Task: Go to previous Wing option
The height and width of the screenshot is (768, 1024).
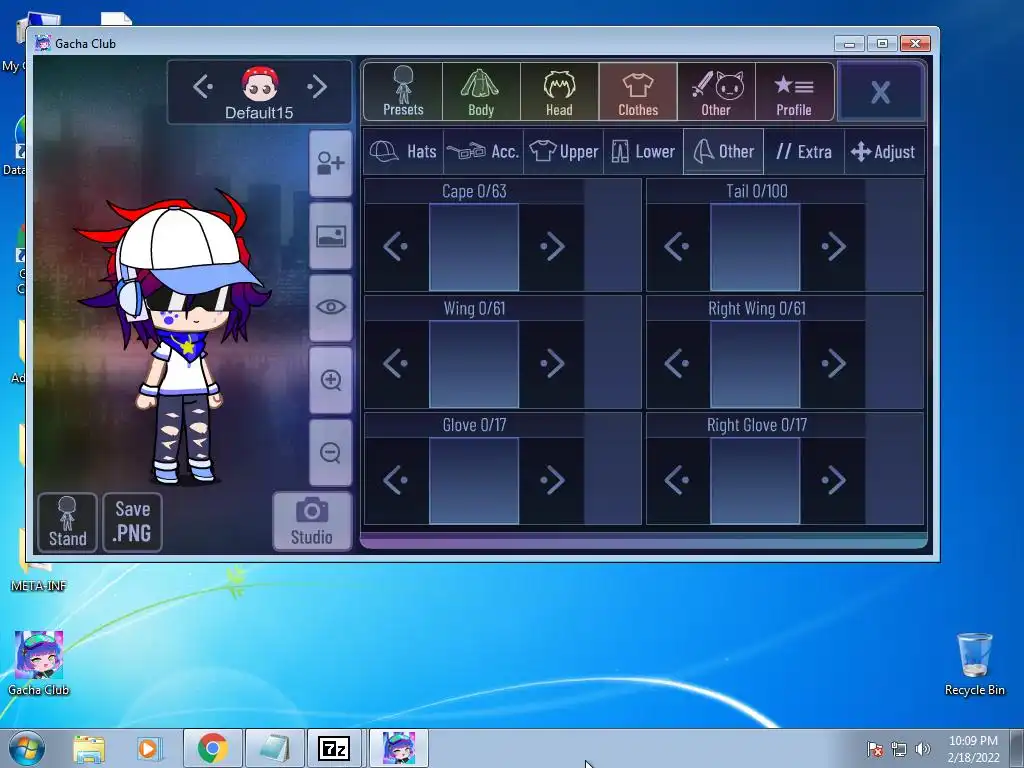Action: [396, 364]
